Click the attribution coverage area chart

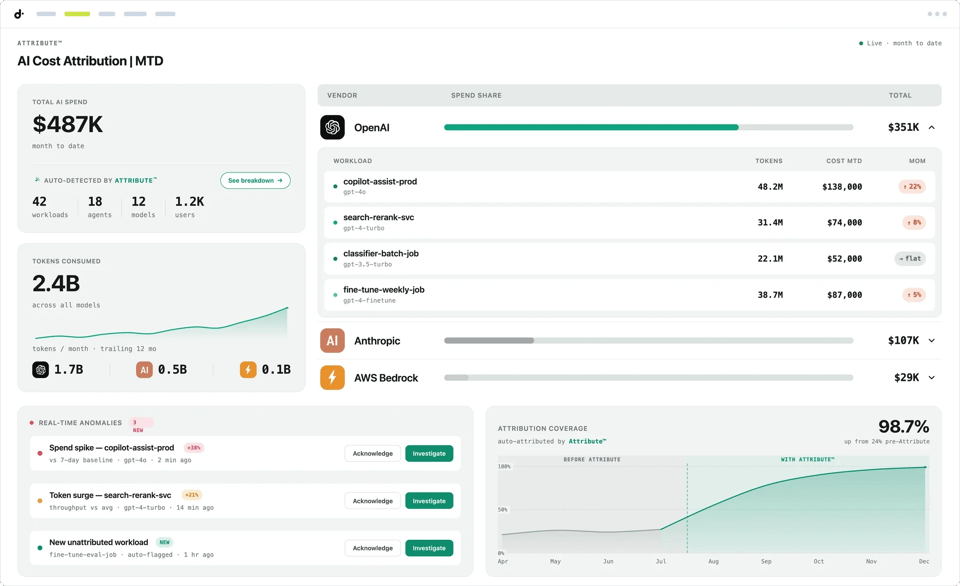coord(713,505)
